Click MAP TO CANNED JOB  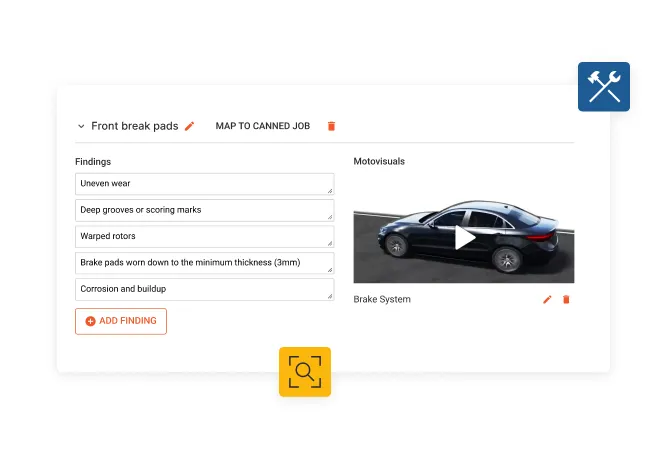262,126
